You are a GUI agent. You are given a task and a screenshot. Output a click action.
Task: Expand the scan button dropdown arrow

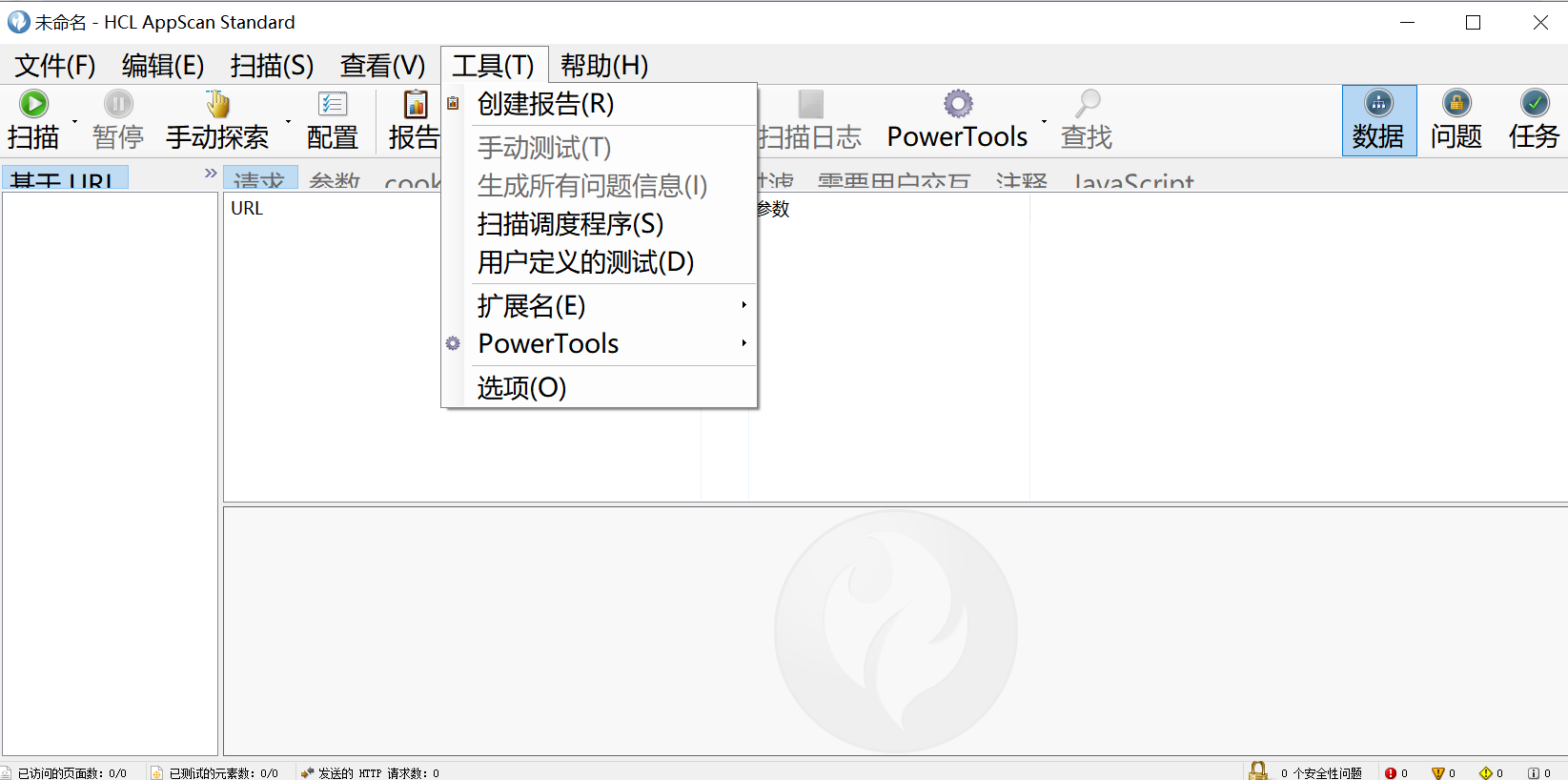75,122
